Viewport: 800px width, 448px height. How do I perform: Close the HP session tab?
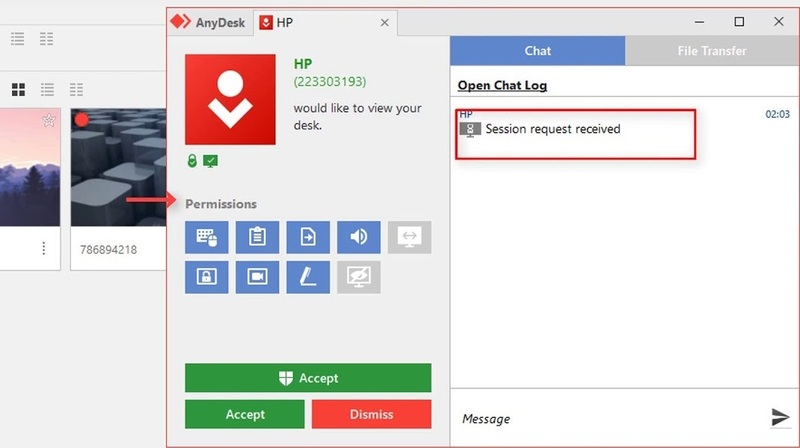[385, 22]
